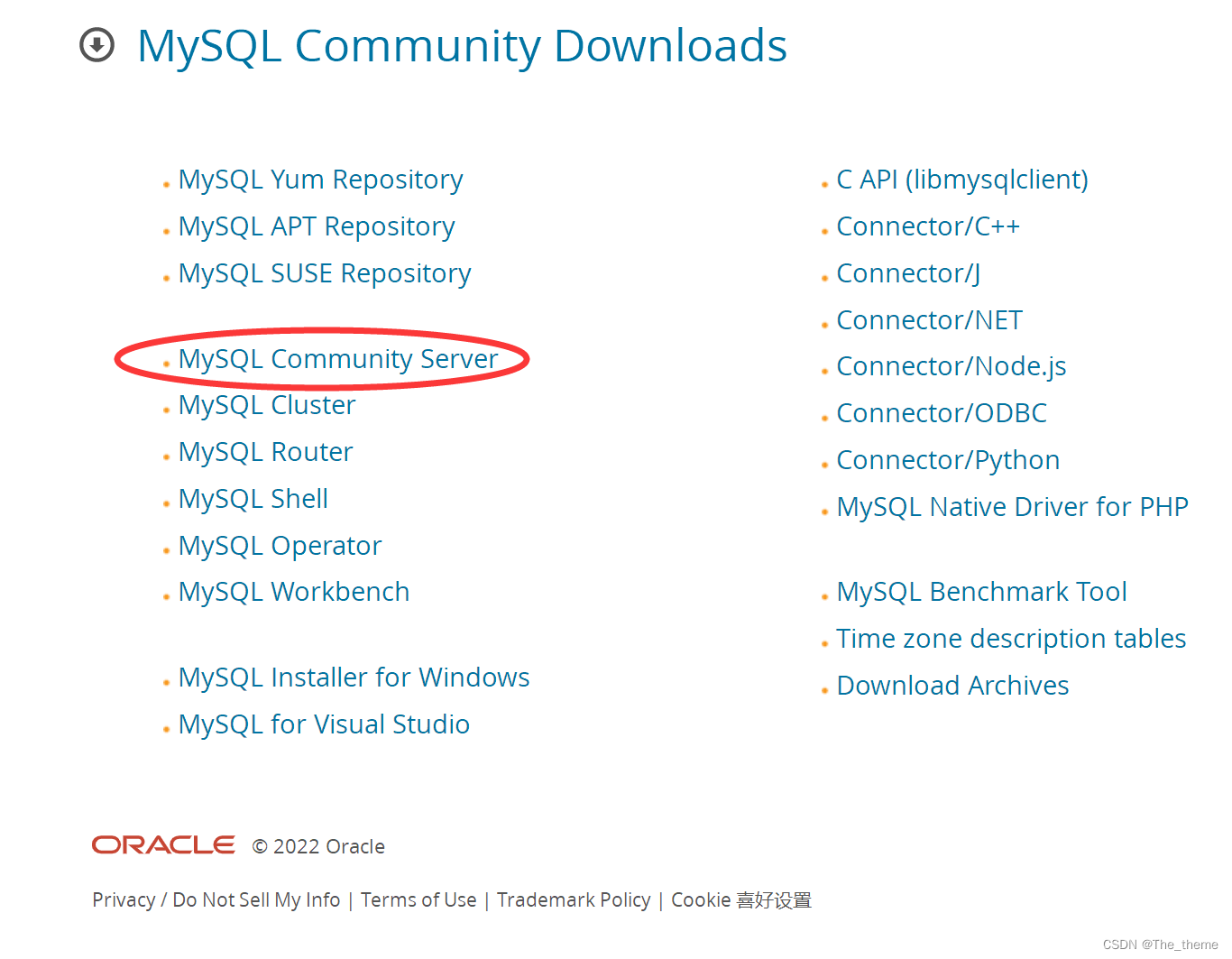Open the MySQL Shell link
Viewport: 1232px width, 959px height.
coord(253,499)
